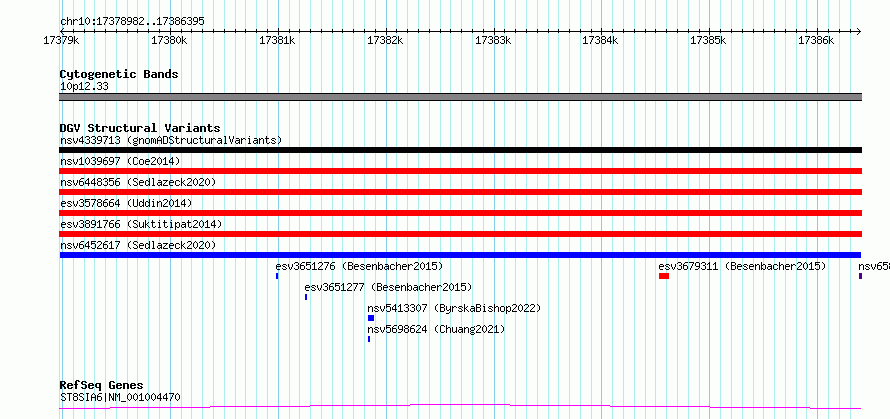Click the 17383k ruler tick label
890x419 pixels.
tap(493, 41)
